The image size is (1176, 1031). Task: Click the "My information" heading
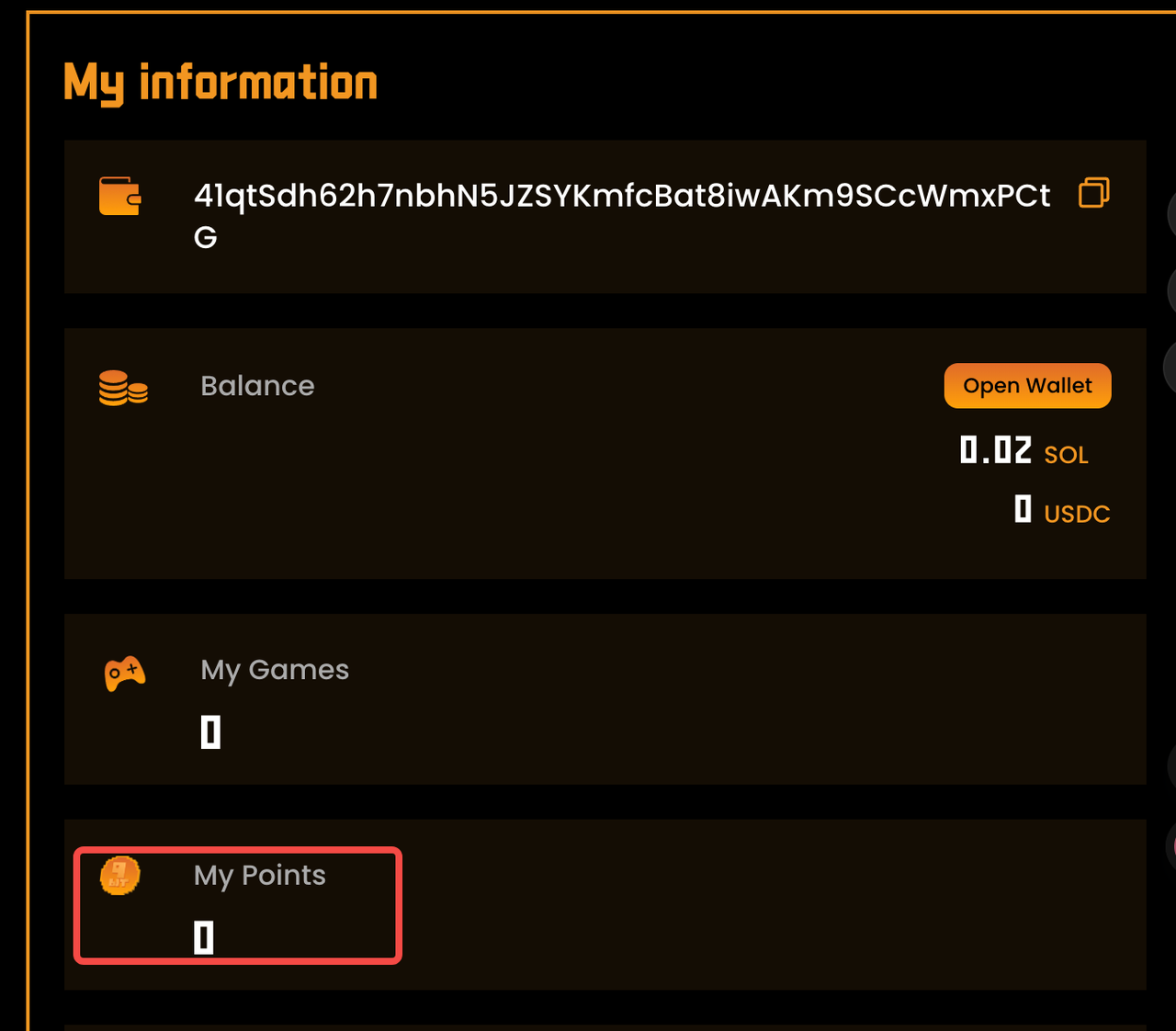(x=220, y=83)
